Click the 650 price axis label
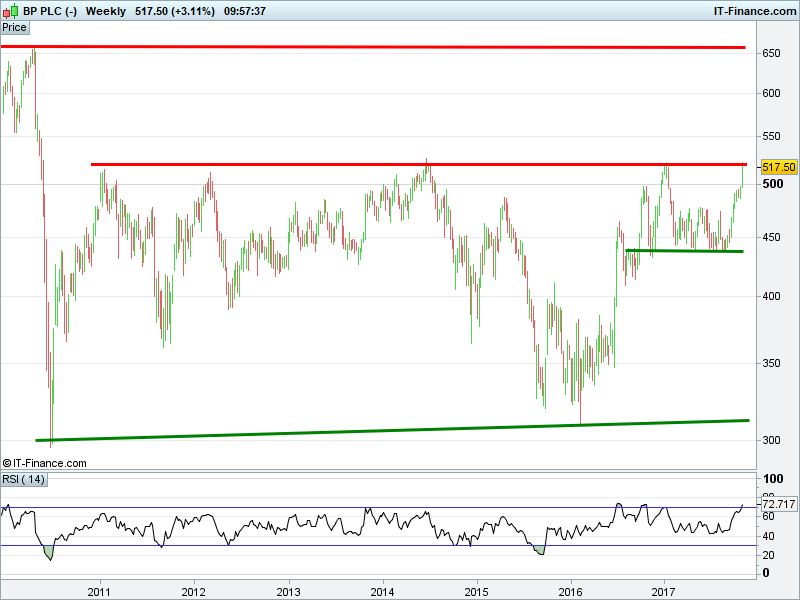This screenshot has width=800, height=600. (771, 53)
